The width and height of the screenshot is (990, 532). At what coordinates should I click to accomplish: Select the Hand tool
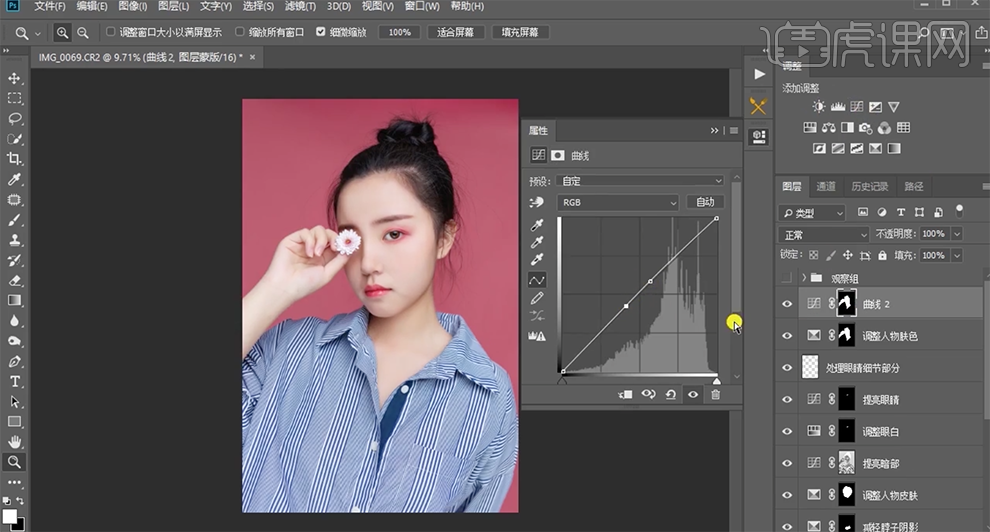pos(15,442)
